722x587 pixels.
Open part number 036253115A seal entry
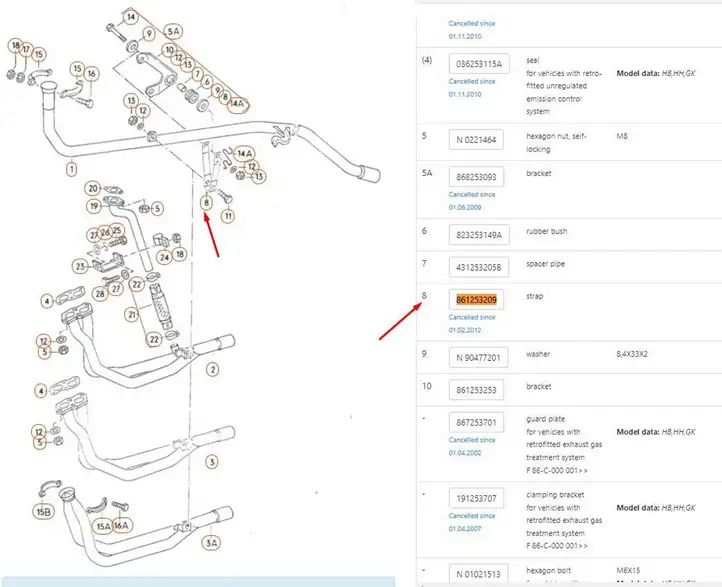pyautogui.click(x=479, y=64)
